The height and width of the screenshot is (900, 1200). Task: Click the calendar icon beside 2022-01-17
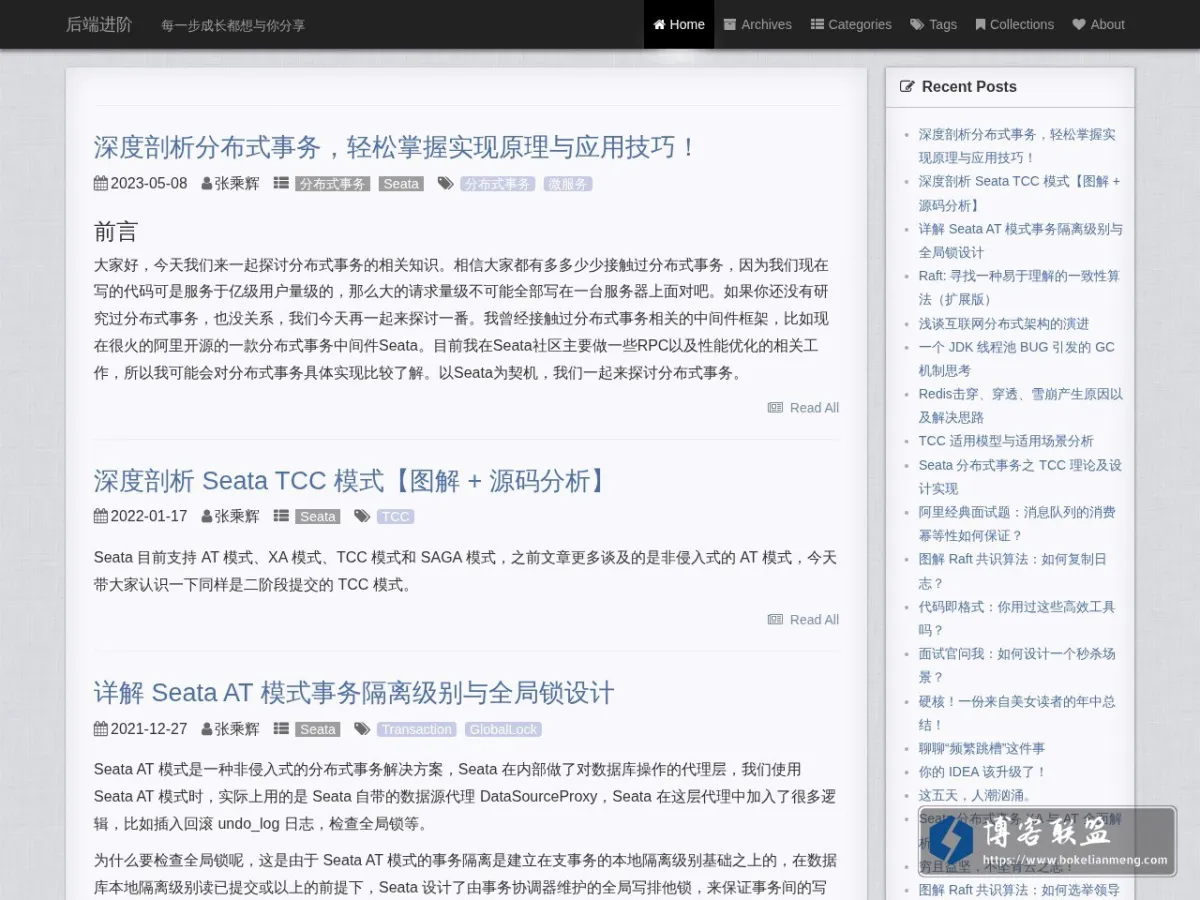[101, 517]
